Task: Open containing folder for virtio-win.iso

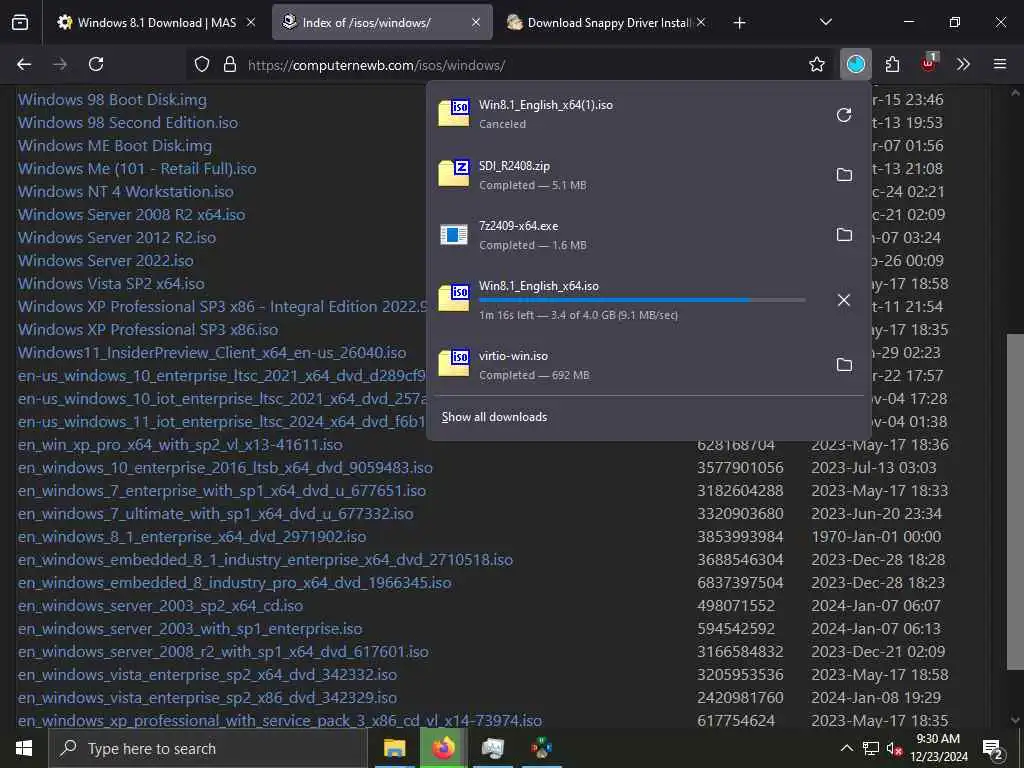Action: click(844, 364)
